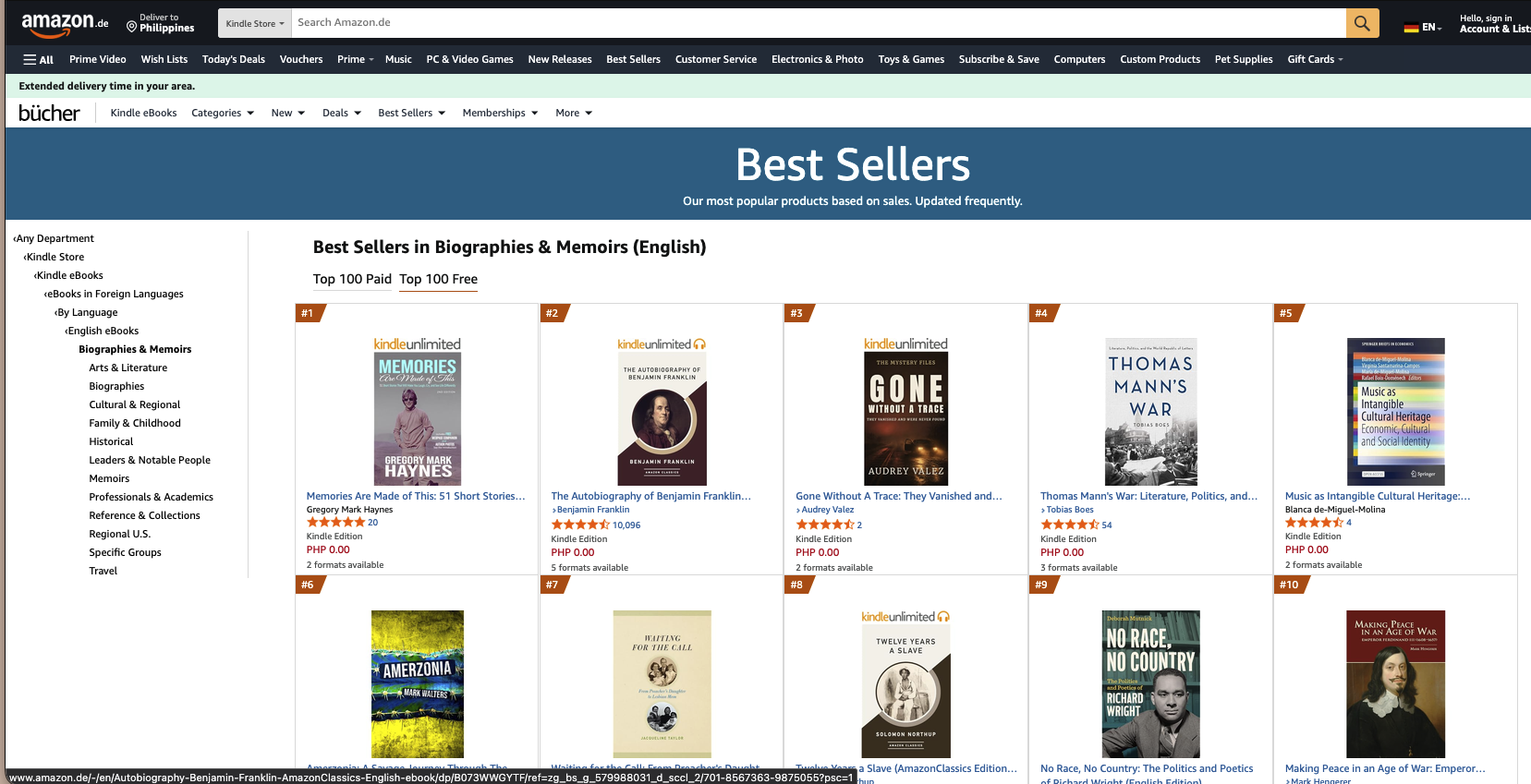Go back to Any Department in sidebar

(55, 238)
